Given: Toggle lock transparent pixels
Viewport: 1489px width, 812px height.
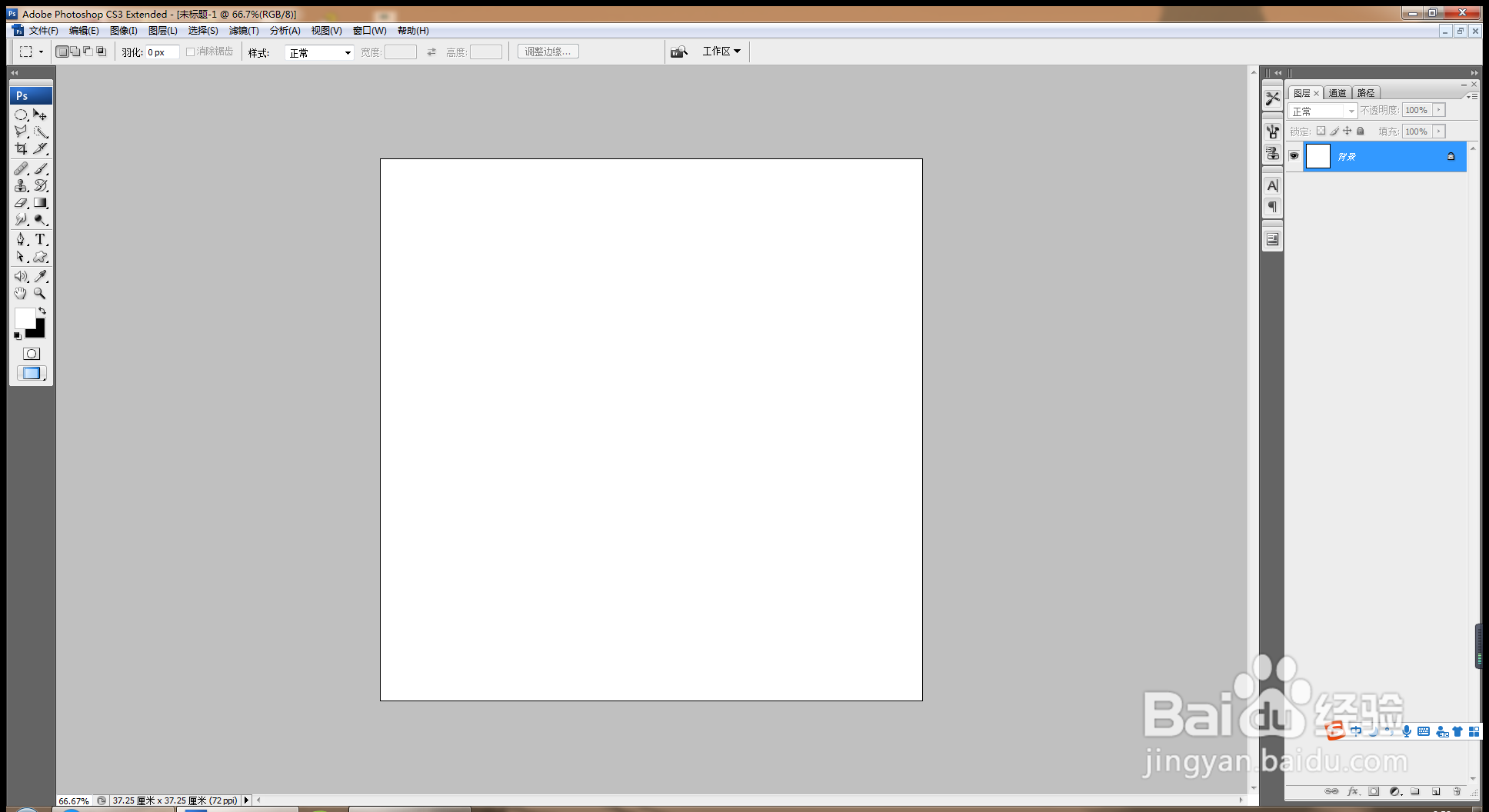Looking at the screenshot, I should [1321, 131].
